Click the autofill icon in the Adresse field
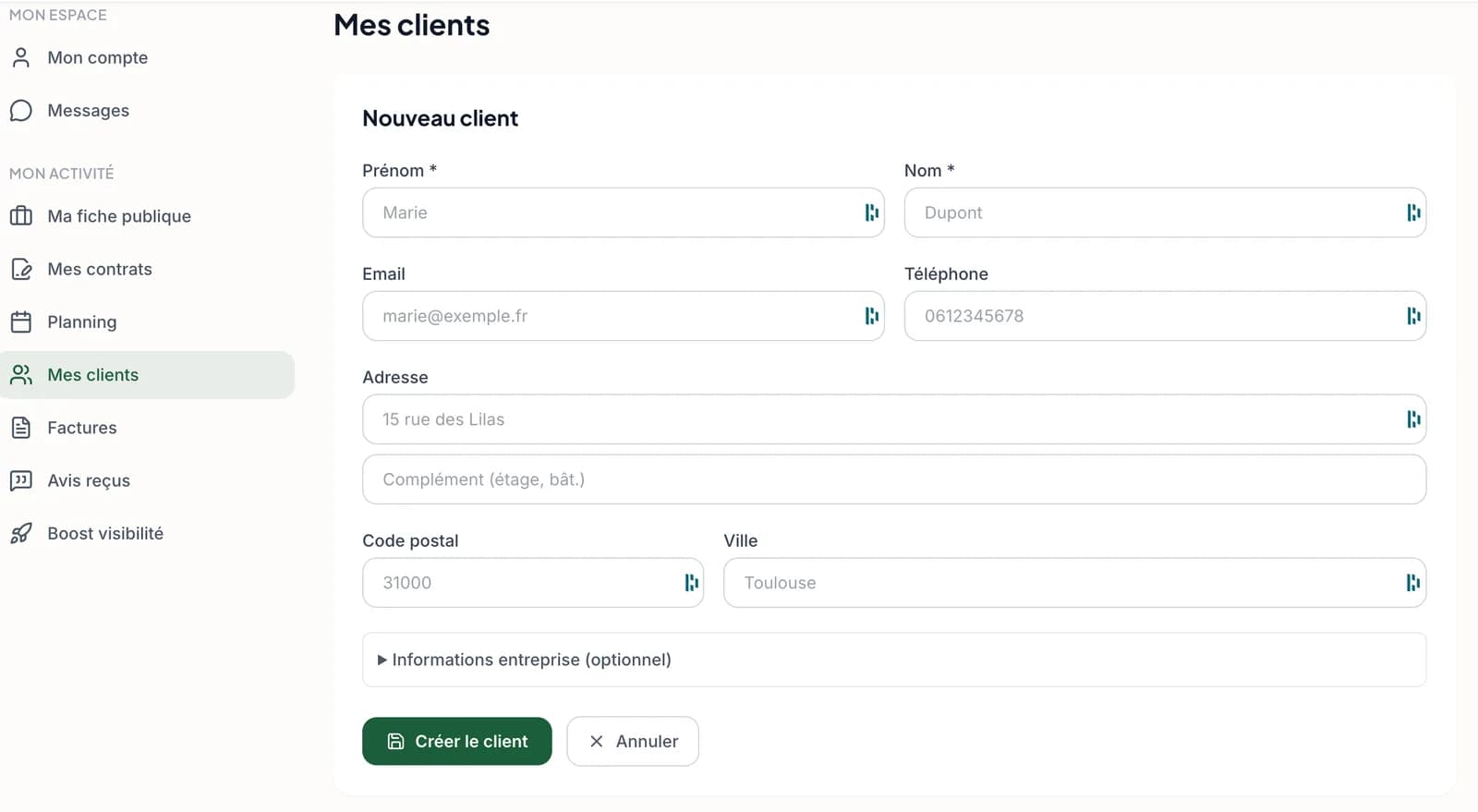This screenshot has width=1478, height=812. [x=1413, y=419]
